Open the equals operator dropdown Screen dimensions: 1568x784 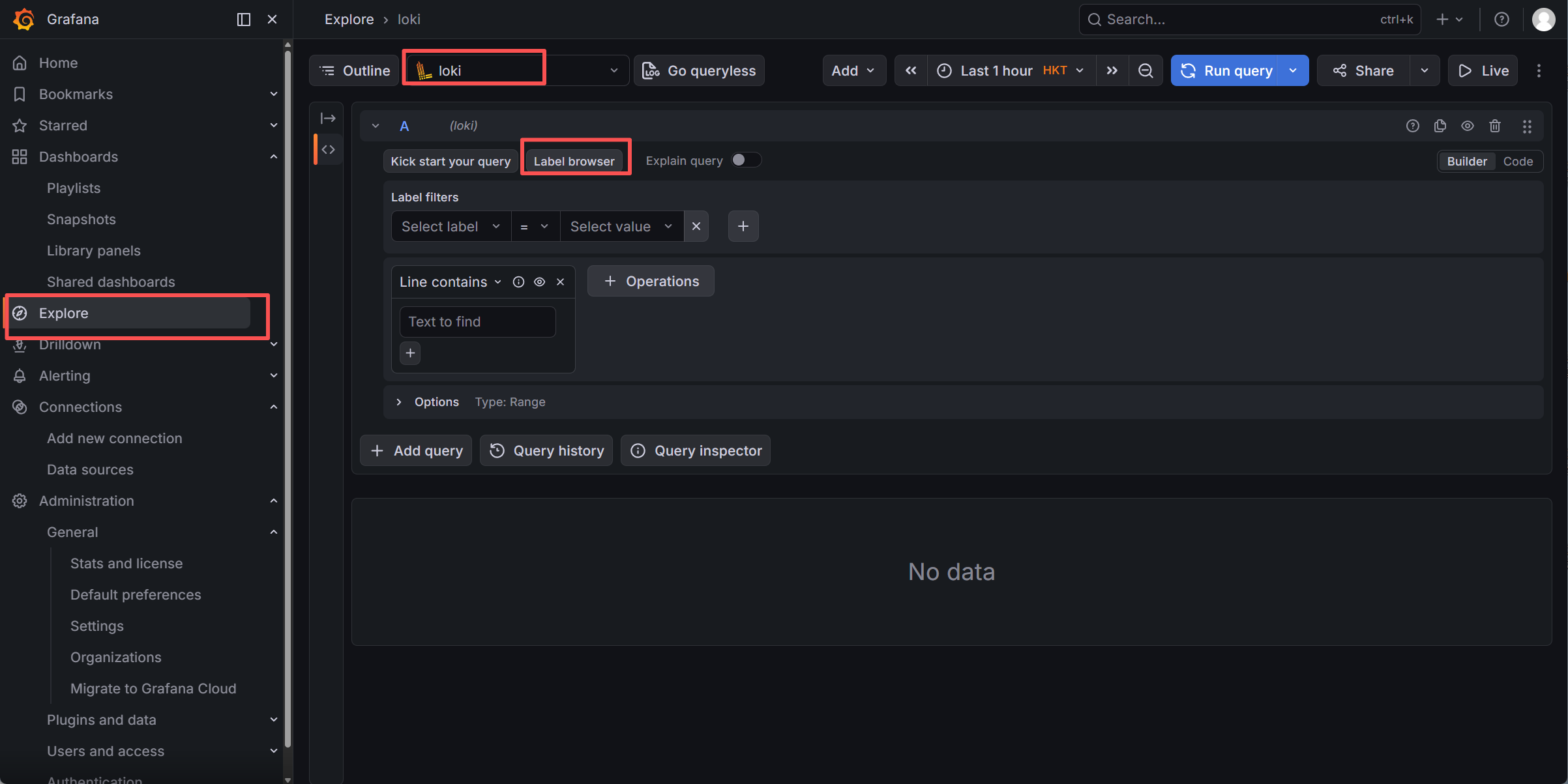[x=535, y=226]
